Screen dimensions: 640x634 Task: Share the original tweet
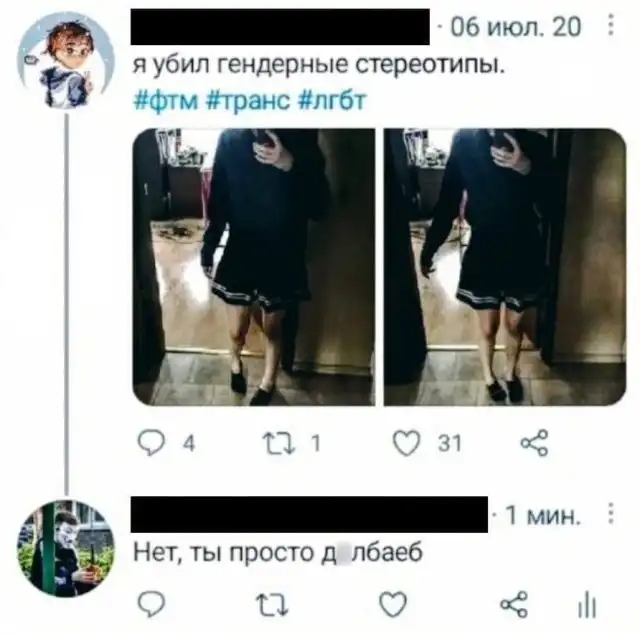coord(534,443)
